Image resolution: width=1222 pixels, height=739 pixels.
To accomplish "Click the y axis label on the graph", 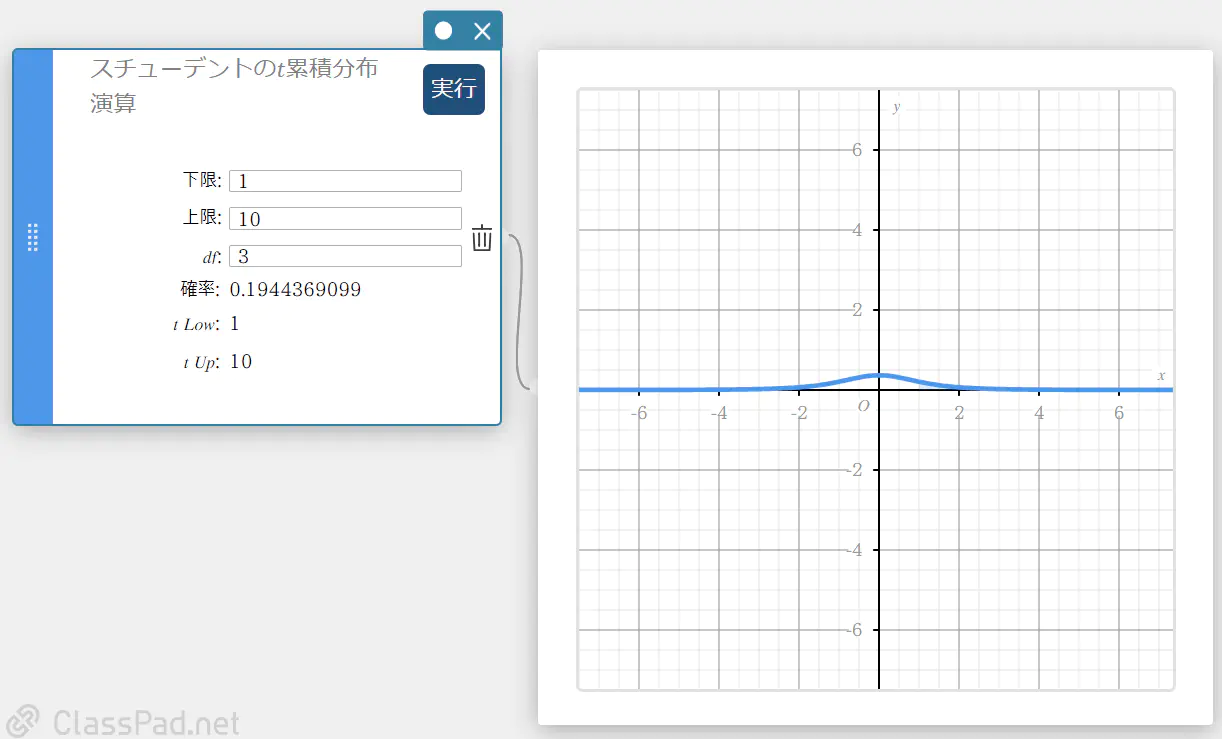I will point(896,107).
